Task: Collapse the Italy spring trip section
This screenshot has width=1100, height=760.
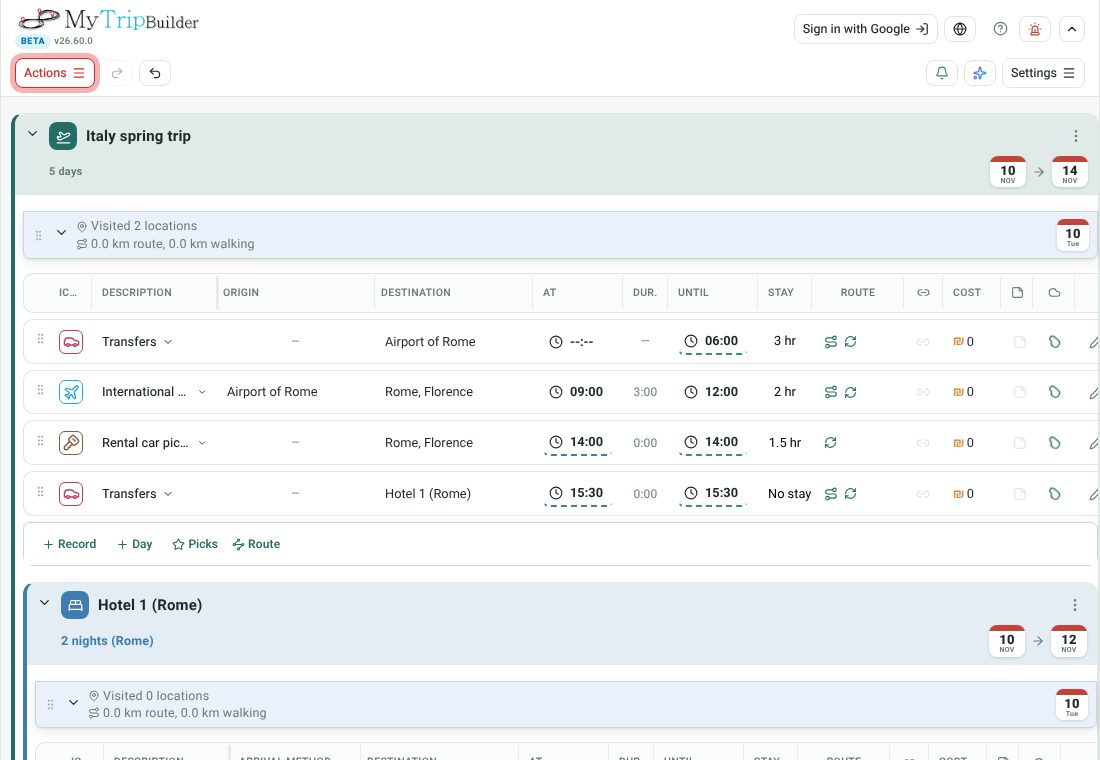Action: [x=32, y=134]
